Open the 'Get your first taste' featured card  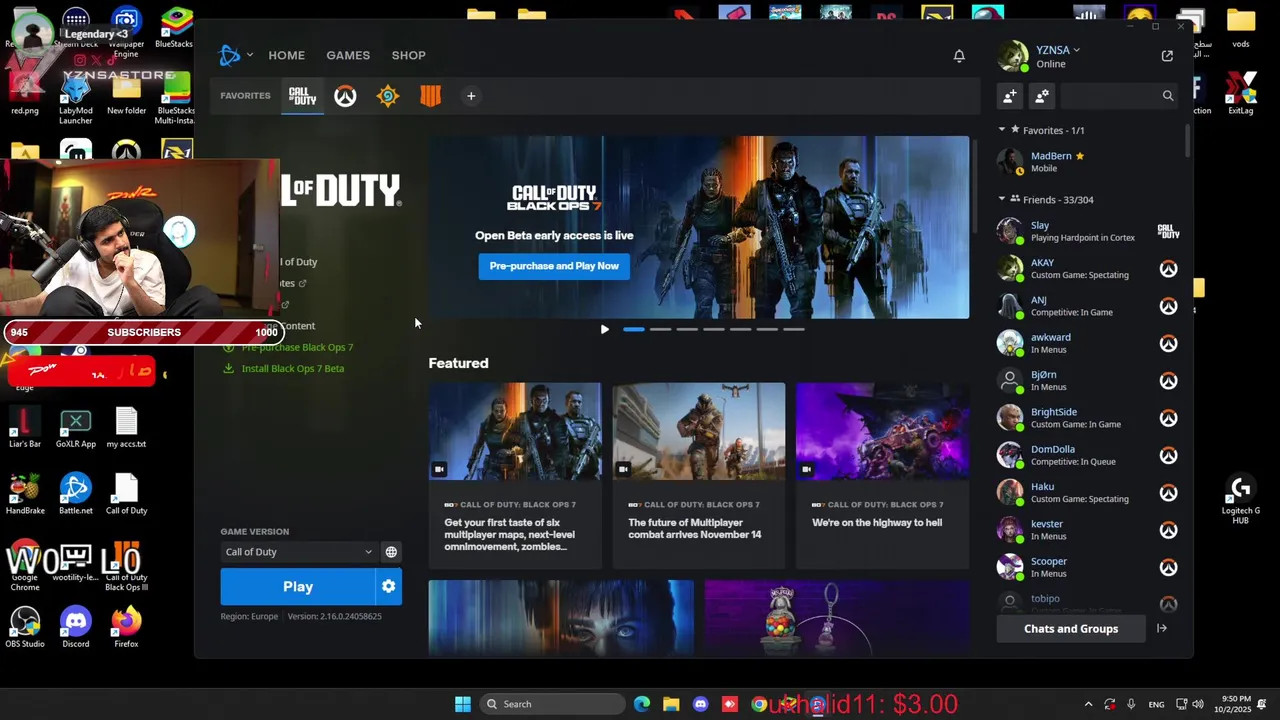pos(515,475)
